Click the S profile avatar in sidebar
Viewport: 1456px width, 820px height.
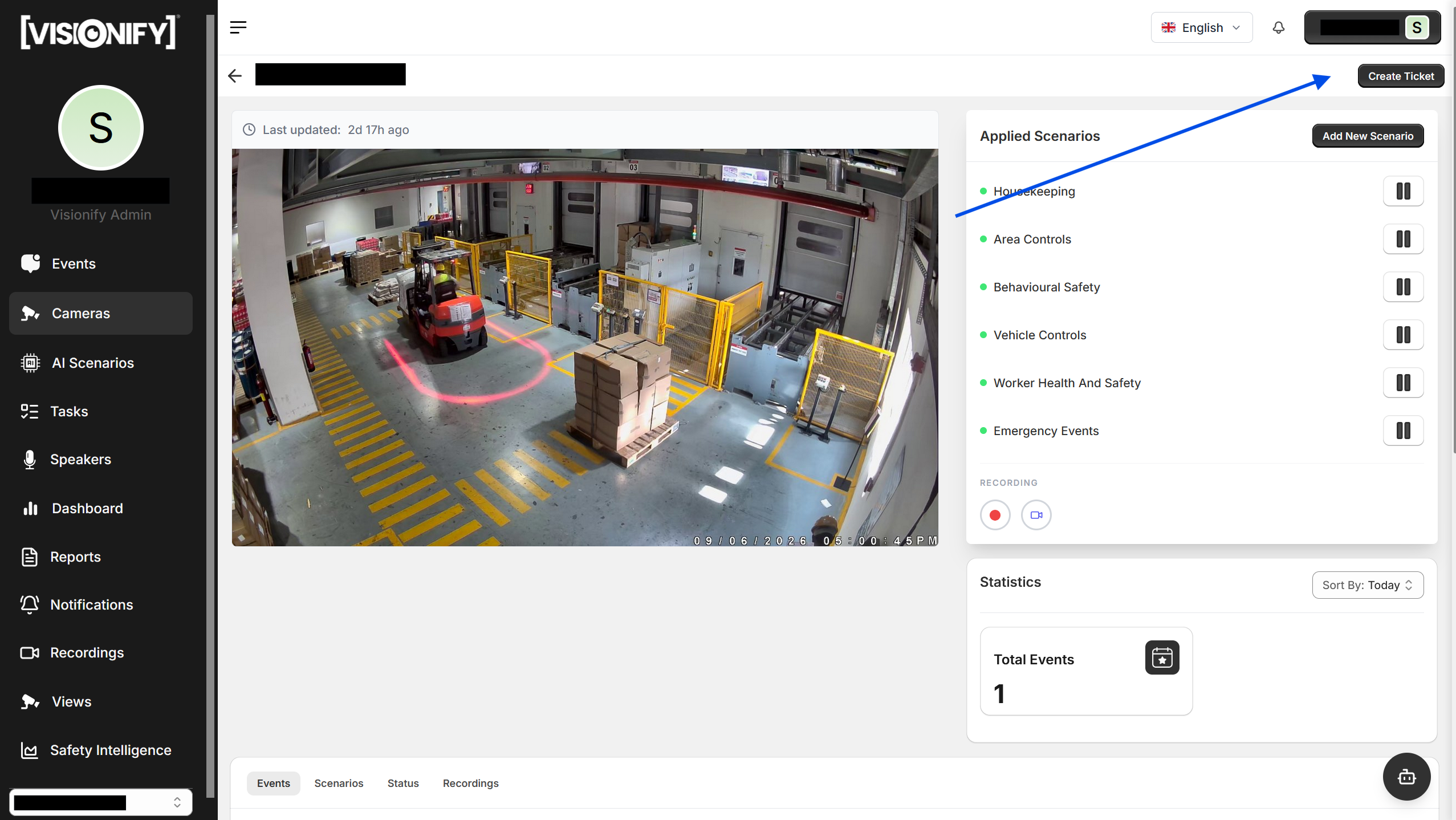[x=101, y=128]
